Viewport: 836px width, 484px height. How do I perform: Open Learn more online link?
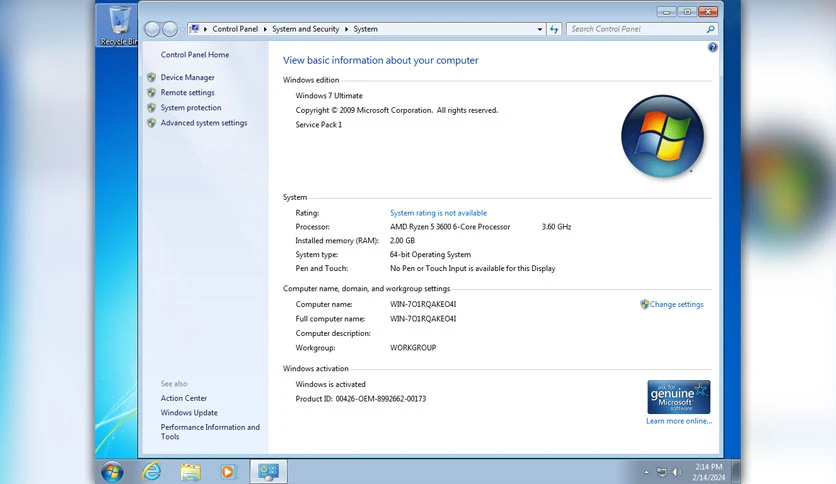(x=679, y=421)
